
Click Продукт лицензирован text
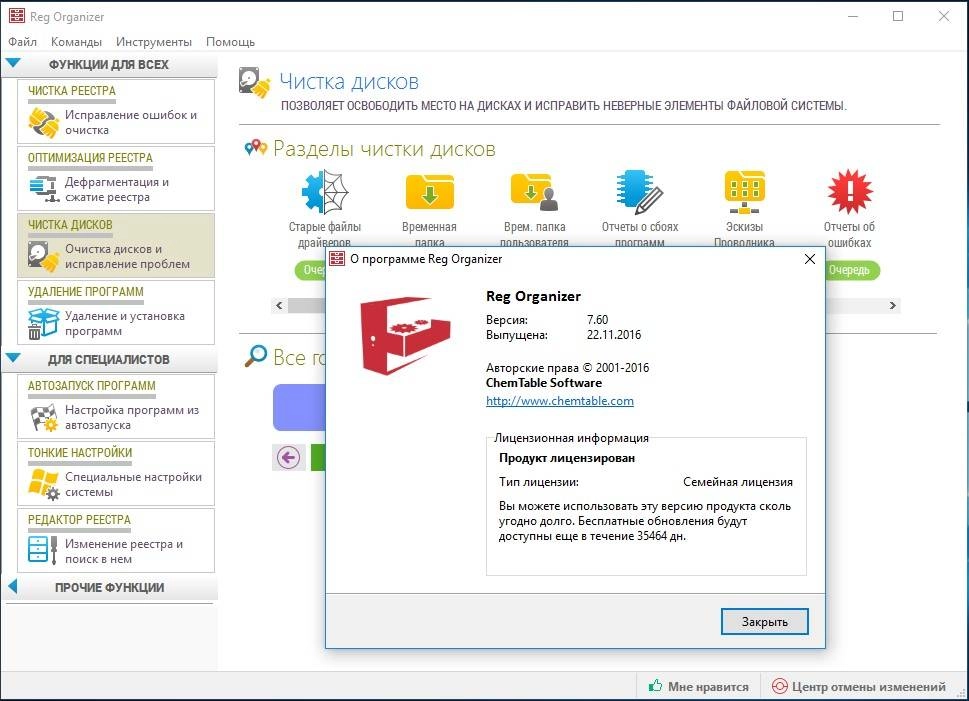click(567, 458)
